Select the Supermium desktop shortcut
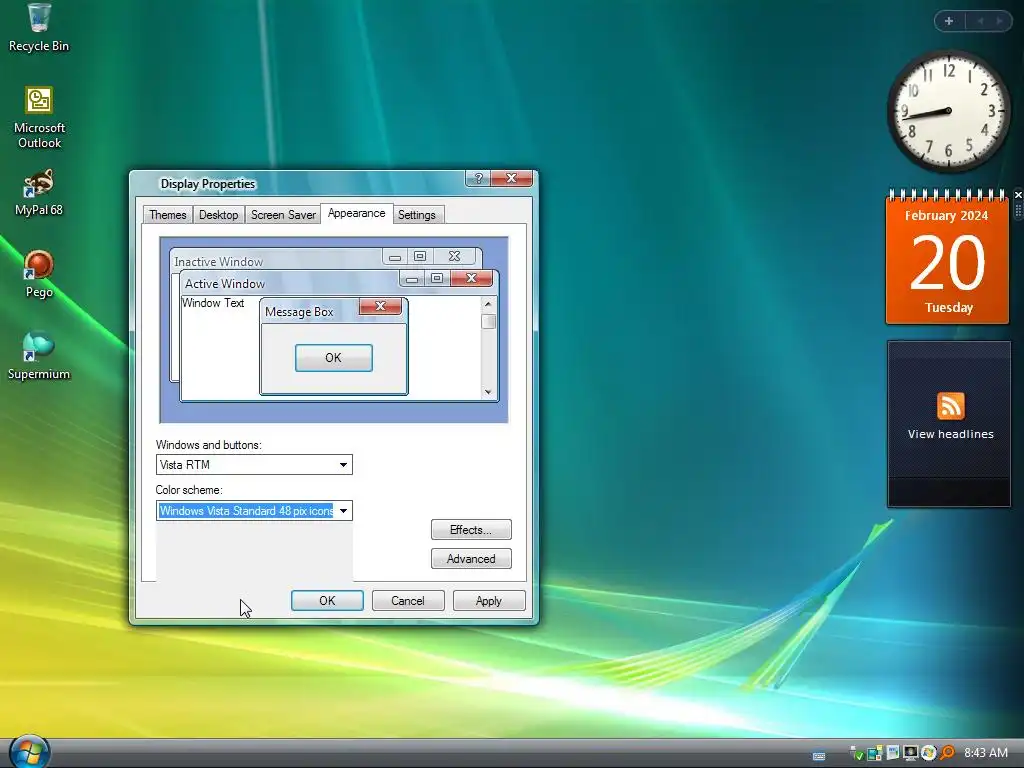Image resolution: width=1024 pixels, height=768 pixels. coord(39,357)
